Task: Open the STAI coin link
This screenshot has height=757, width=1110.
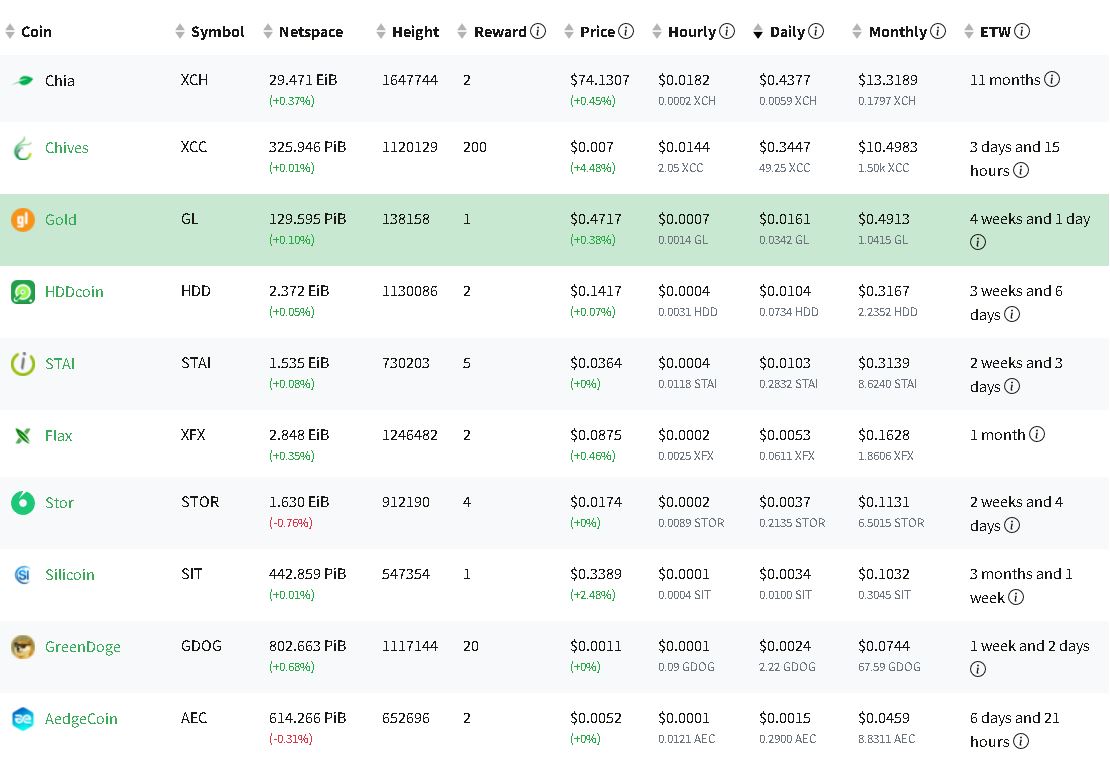Action: 60,364
